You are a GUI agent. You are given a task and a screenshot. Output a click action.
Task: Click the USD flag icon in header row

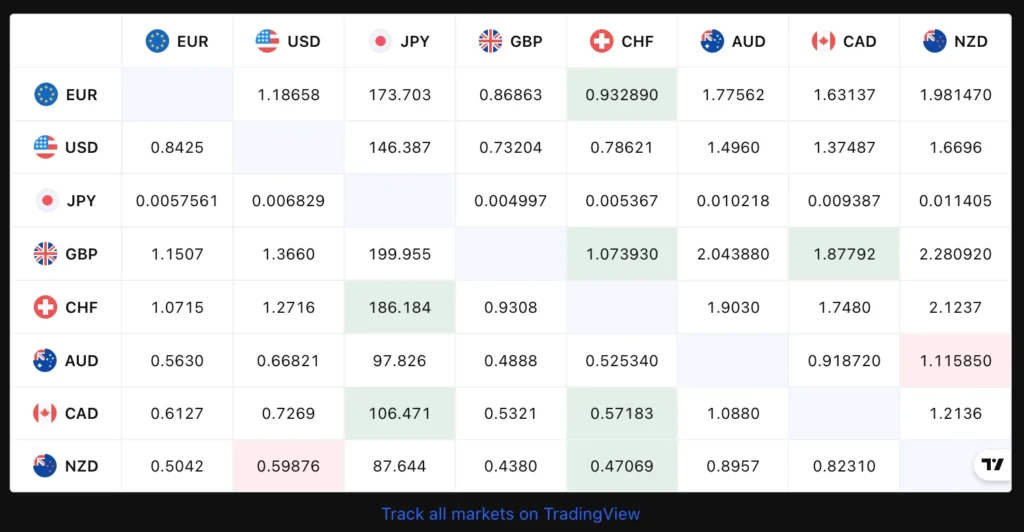(x=267, y=41)
